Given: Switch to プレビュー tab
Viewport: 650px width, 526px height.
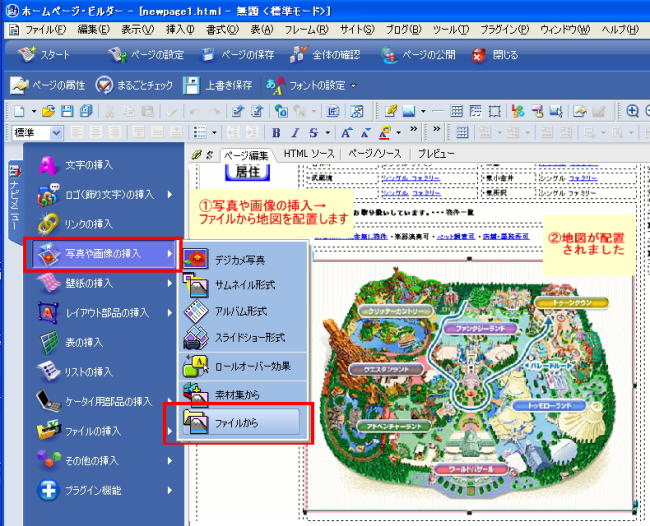Looking at the screenshot, I should [x=436, y=154].
